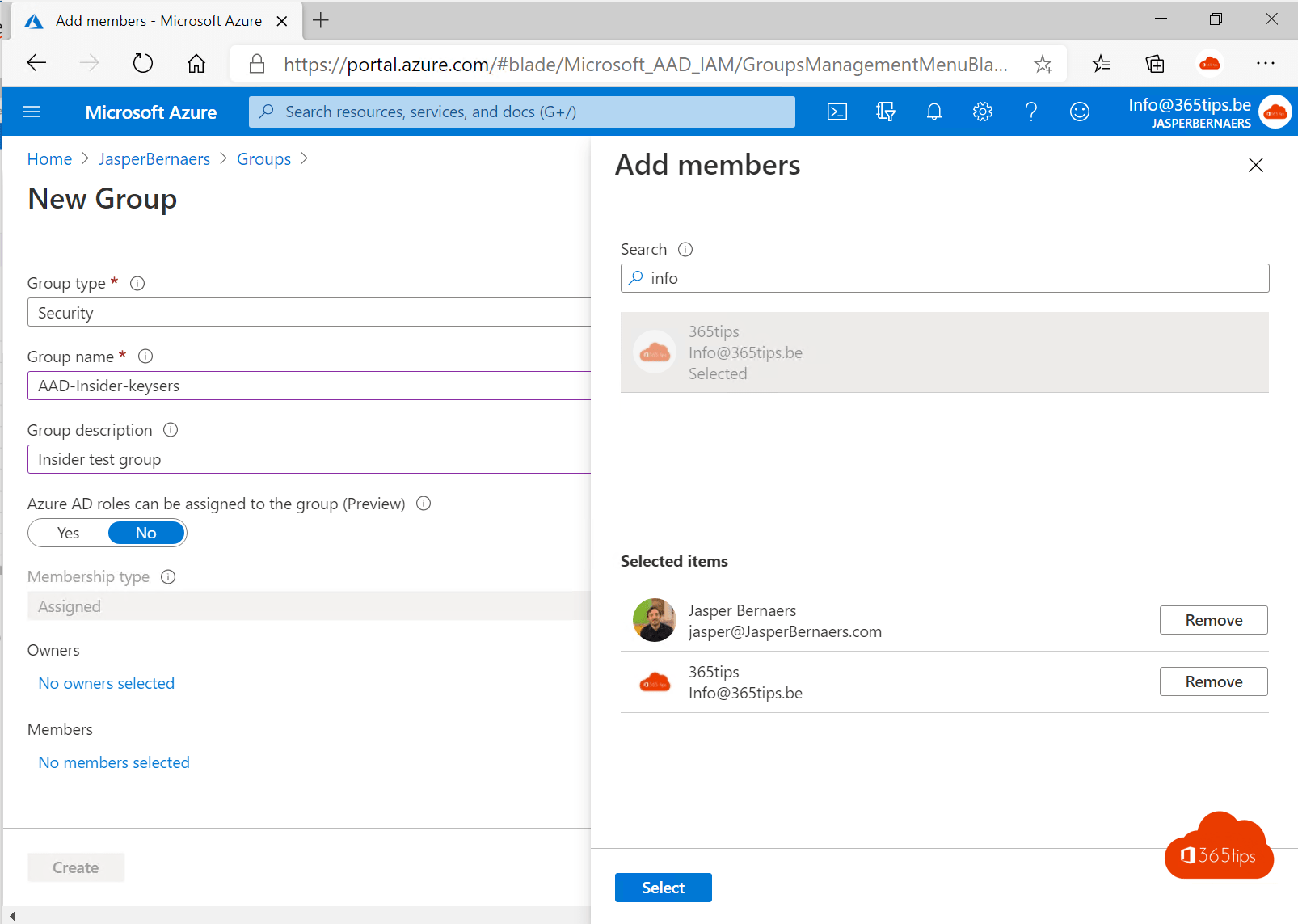Launch Cloud Shell from the top bar
This screenshot has height=924, width=1298.
(x=837, y=112)
